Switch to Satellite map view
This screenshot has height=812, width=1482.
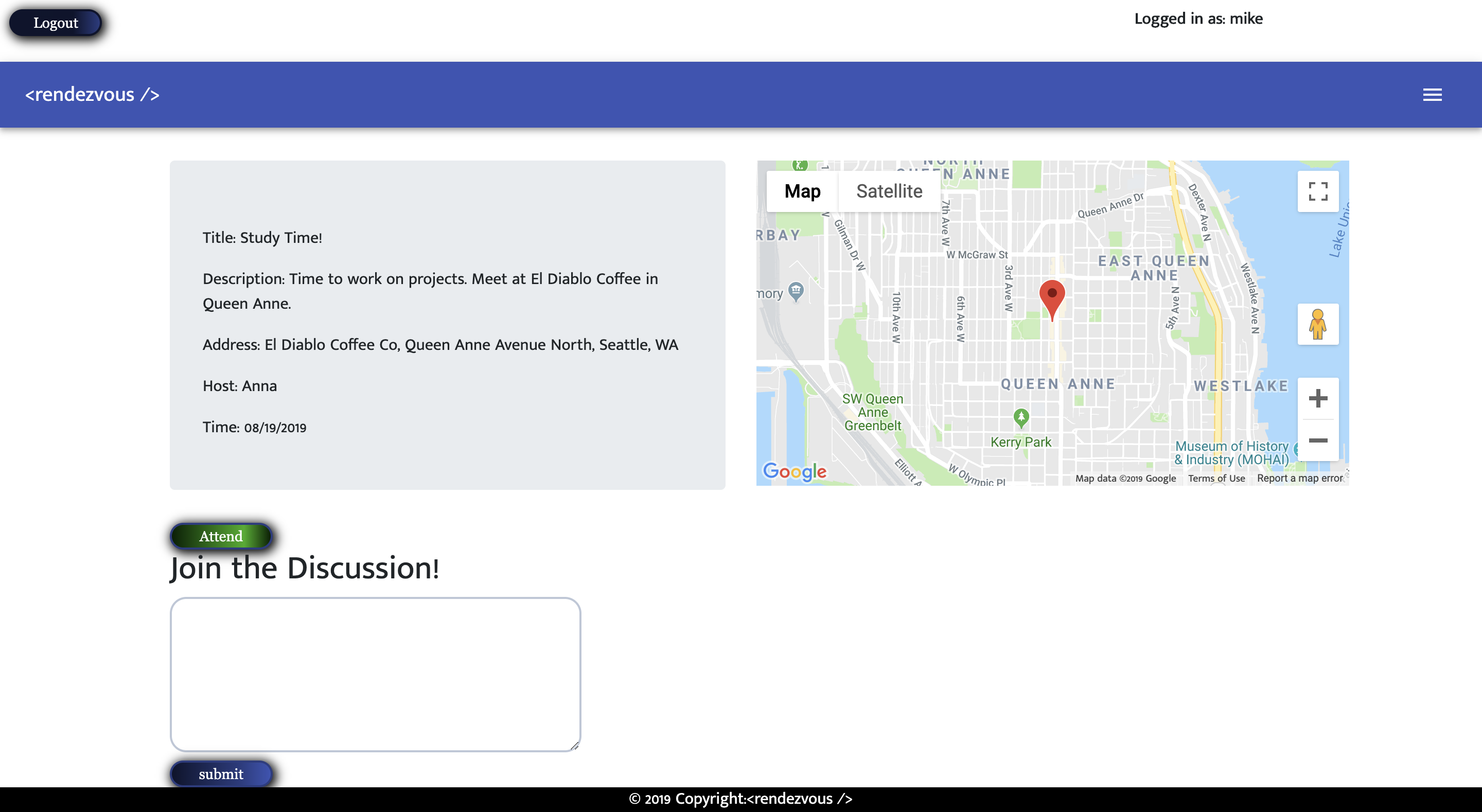[889, 191]
